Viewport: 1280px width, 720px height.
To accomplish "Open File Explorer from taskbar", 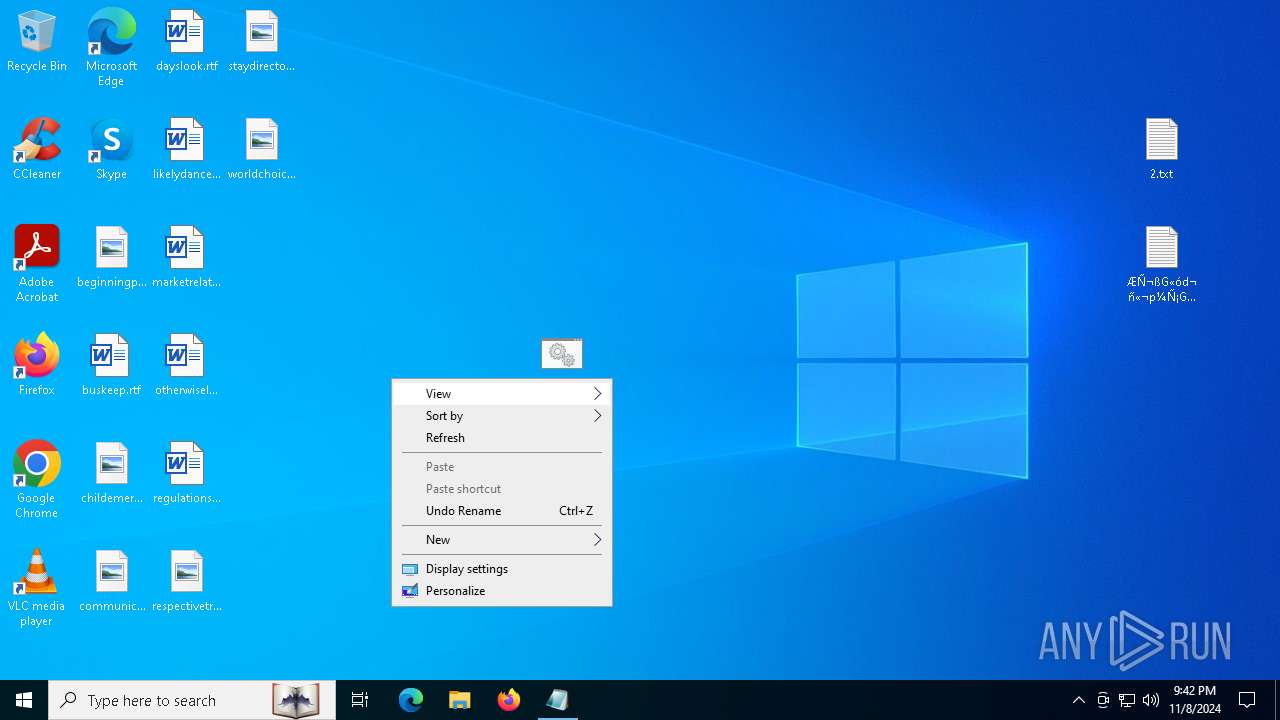I will [x=460, y=700].
